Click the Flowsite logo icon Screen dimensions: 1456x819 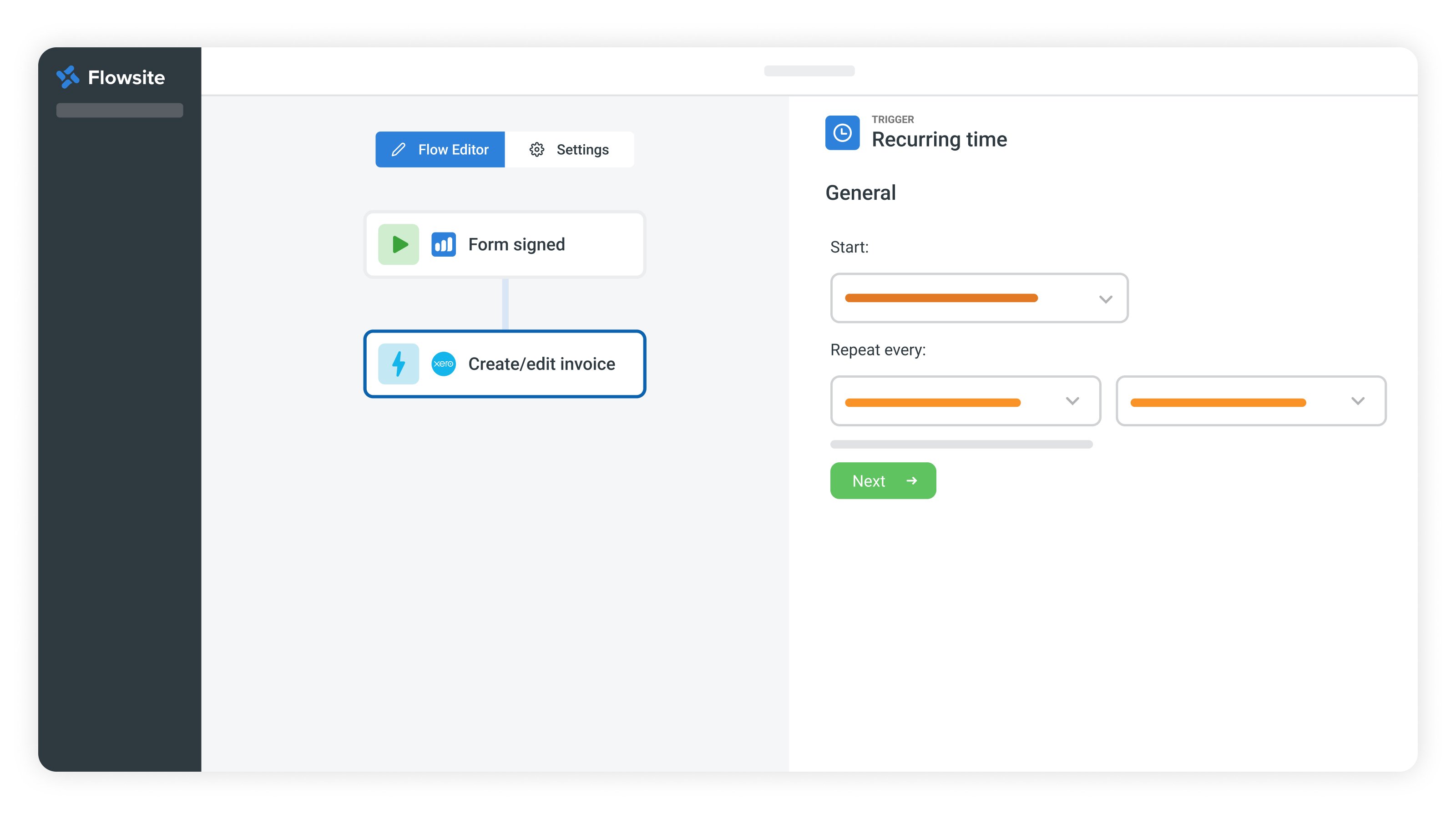(x=68, y=77)
